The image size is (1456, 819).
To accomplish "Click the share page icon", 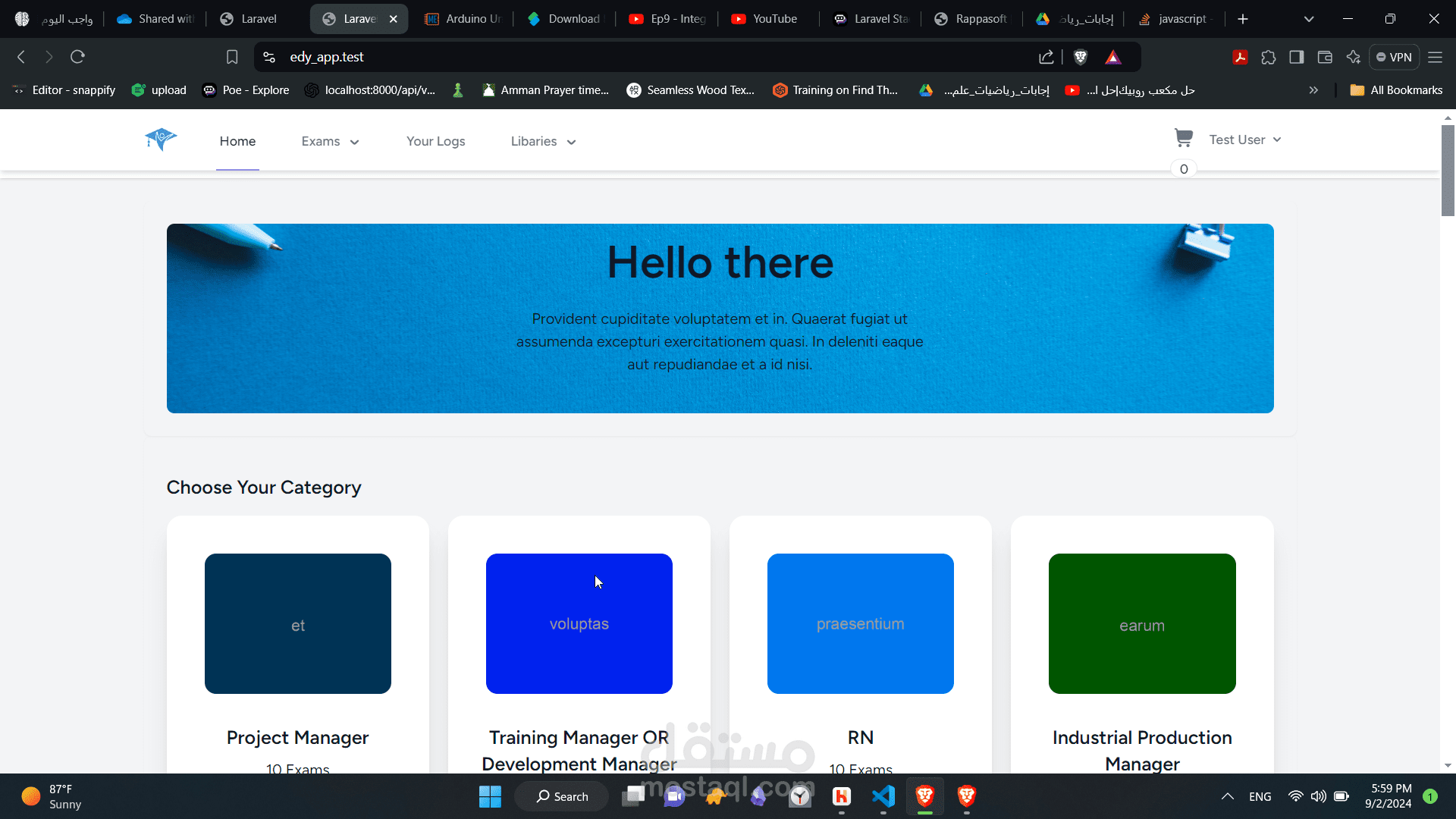I will click(x=1046, y=57).
